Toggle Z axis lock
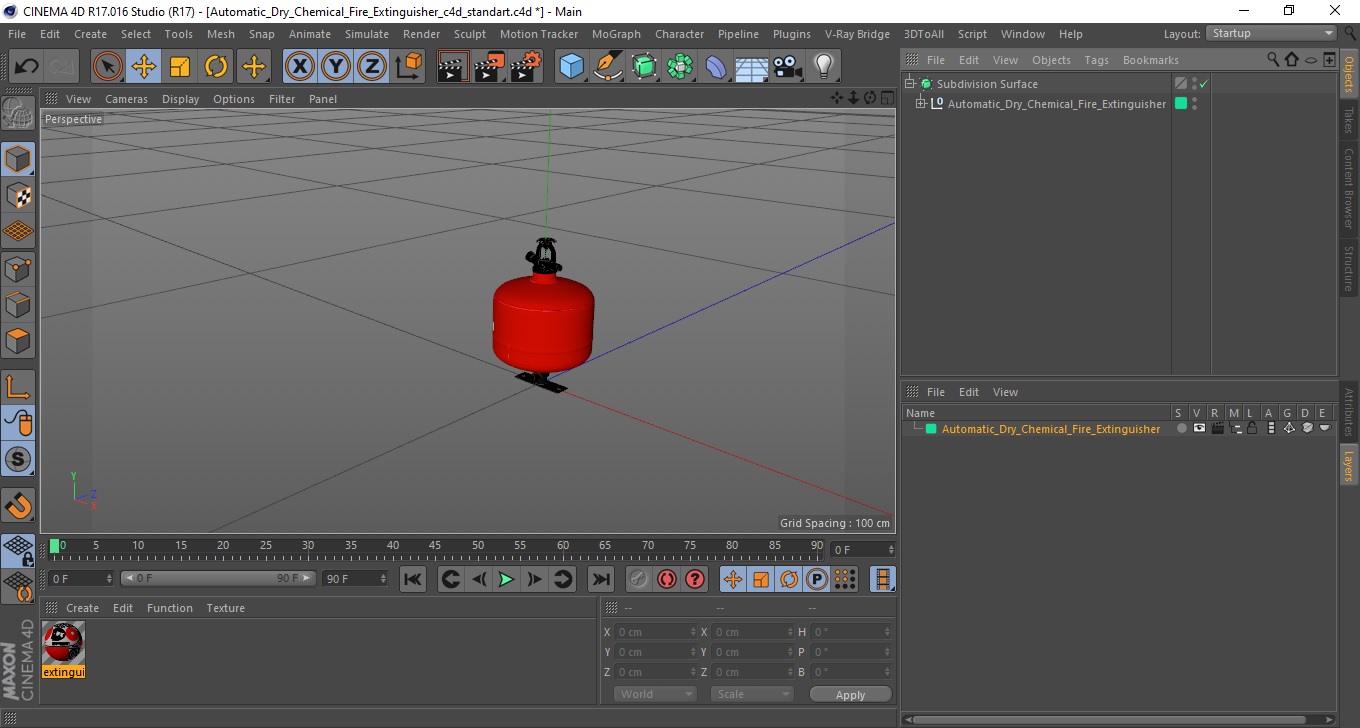 (x=372, y=67)
